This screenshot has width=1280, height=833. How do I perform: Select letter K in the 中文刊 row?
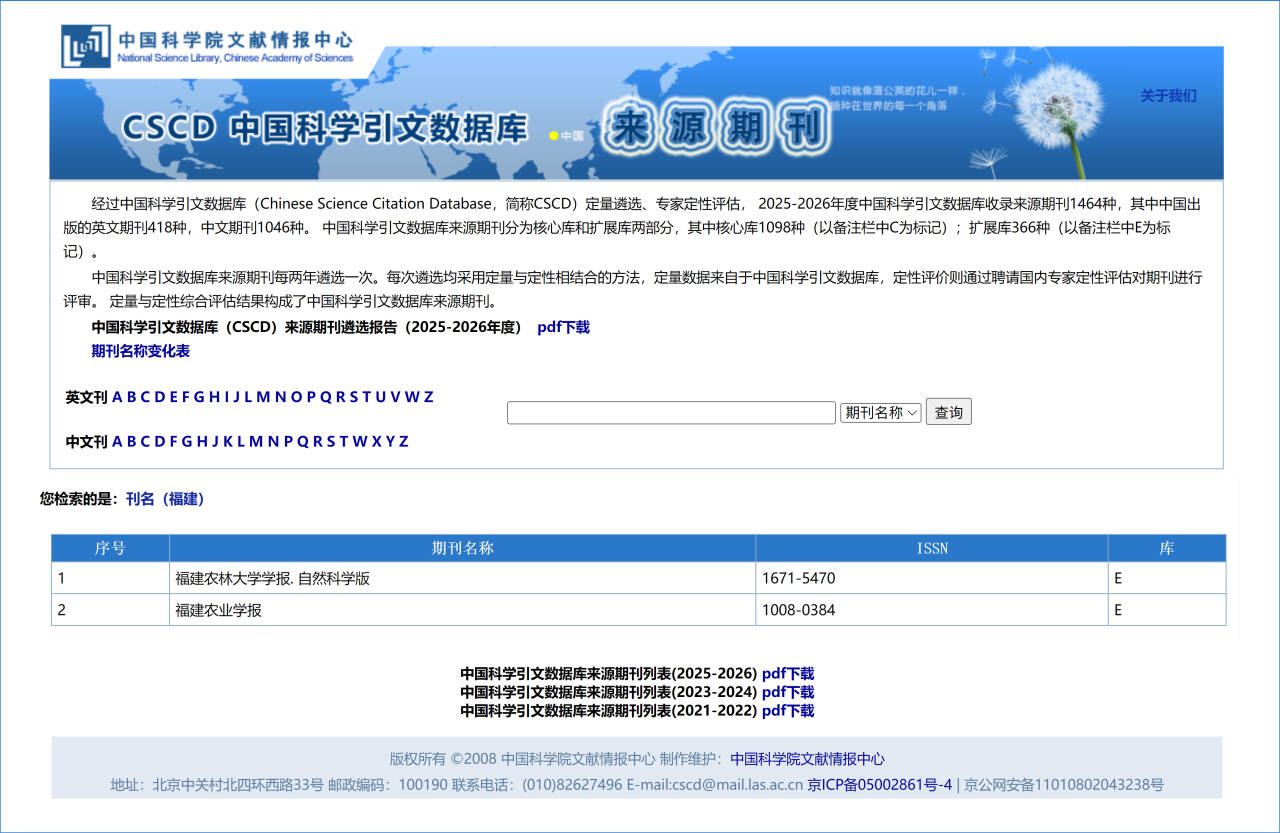[228, 441]
